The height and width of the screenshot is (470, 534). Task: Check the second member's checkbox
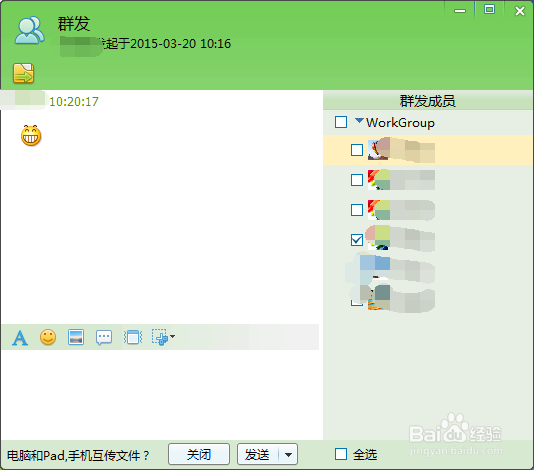[x=357, y=180]
